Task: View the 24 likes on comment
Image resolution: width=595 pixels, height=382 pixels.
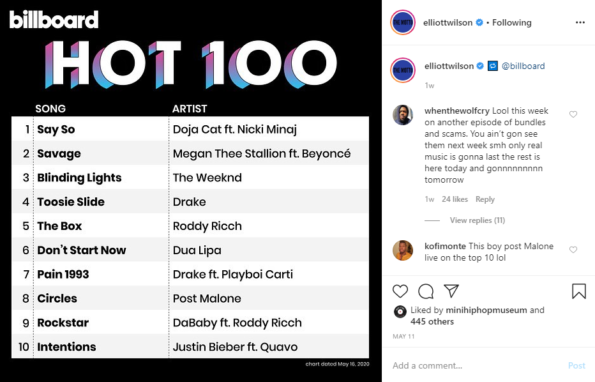Action: [x=455, y=199]
